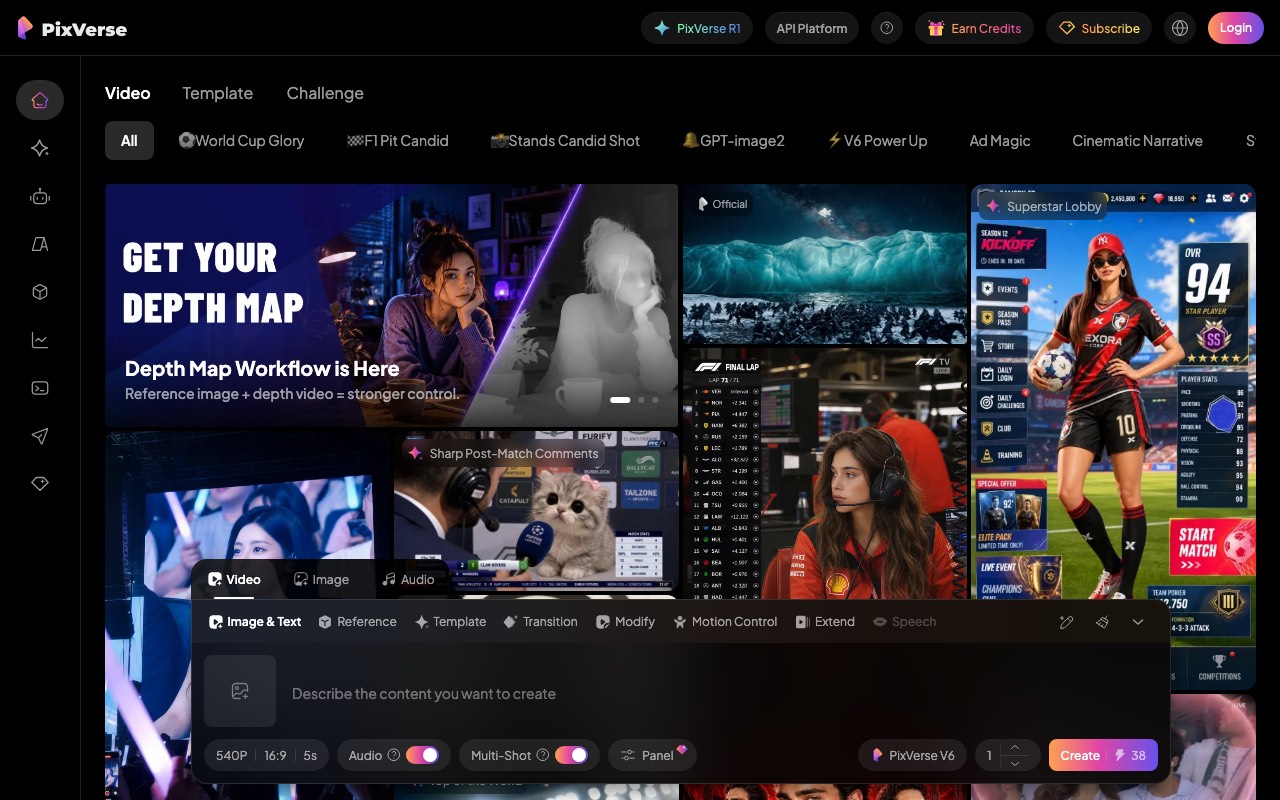Click the paper plane icon in sidebar
This screenshot has height=800, width=1280.
click(x=40, y=436)
